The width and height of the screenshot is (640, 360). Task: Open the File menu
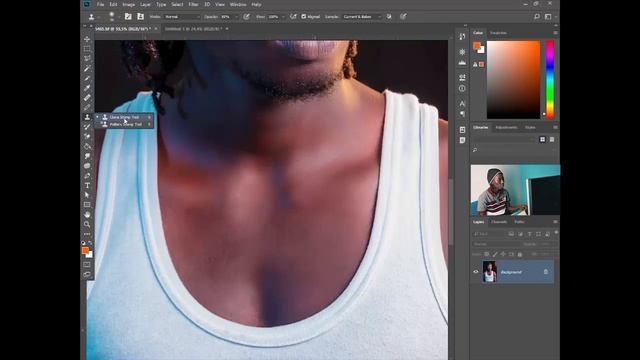100,4
